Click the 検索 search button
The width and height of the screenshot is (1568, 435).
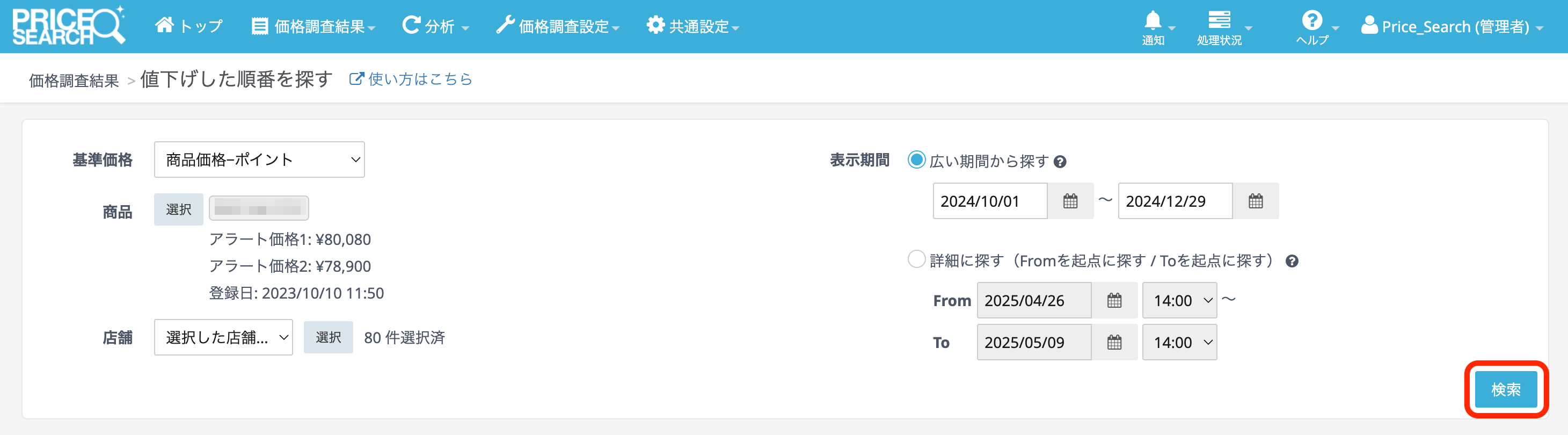click(1505, 389)
